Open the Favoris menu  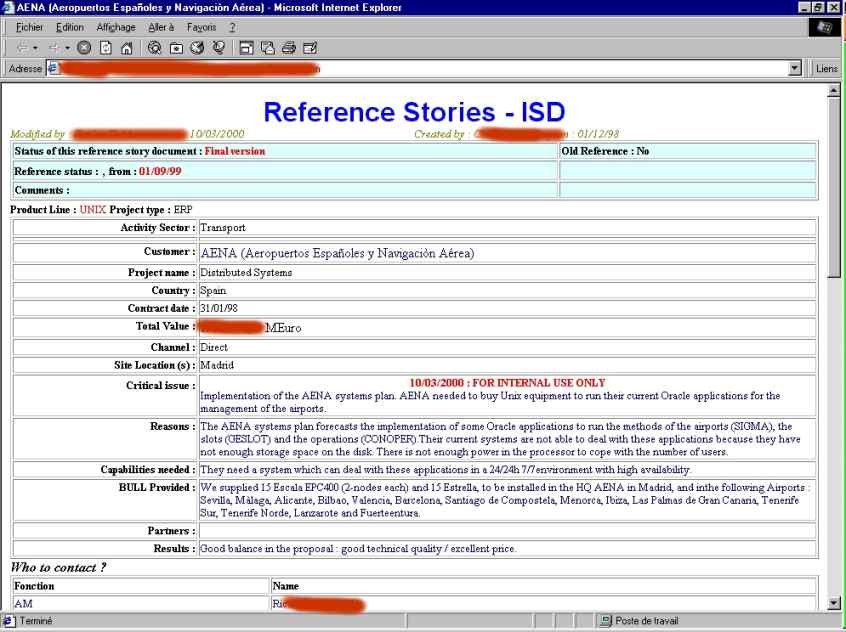pyautogui.click(x=201, y=28)
